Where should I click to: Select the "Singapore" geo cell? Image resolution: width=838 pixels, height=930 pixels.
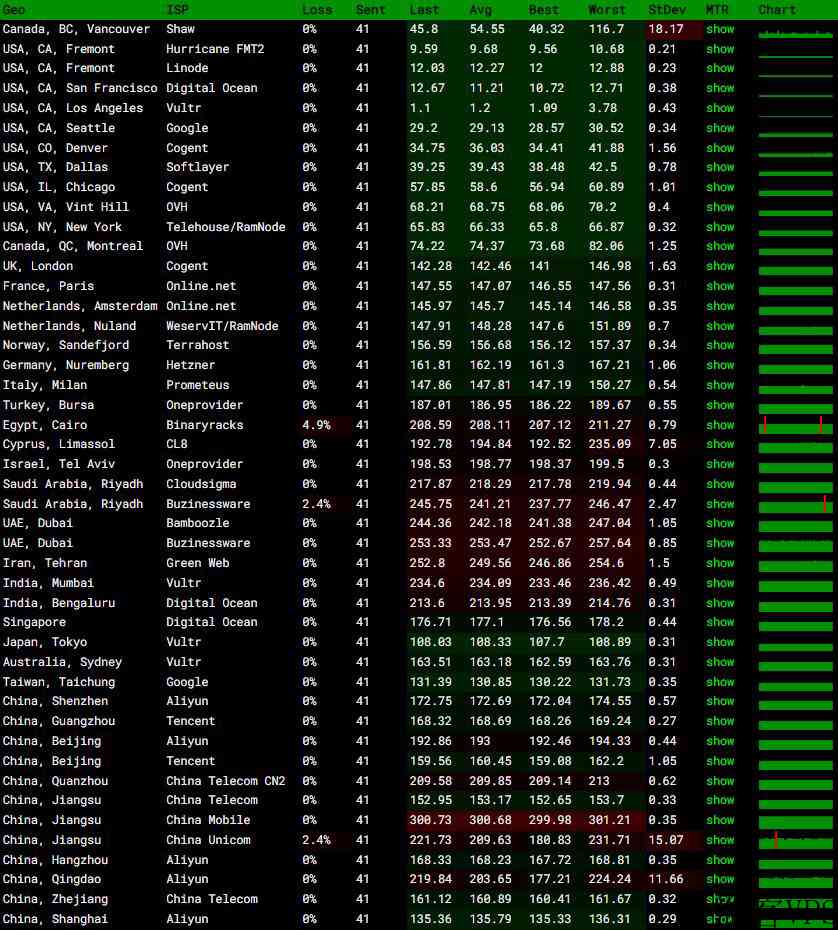(34, 622)
